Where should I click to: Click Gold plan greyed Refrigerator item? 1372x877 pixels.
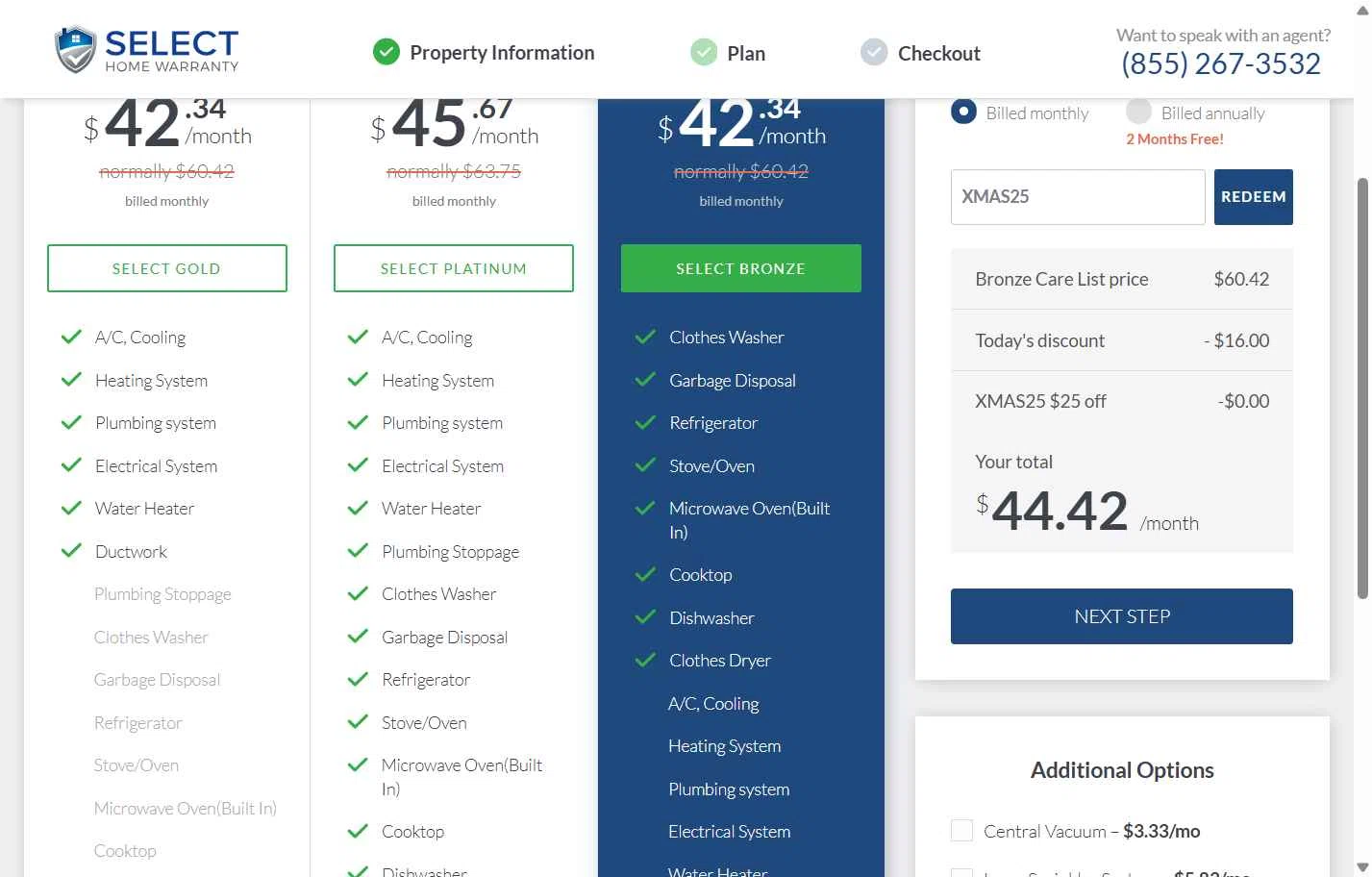[x=138, y=723]
